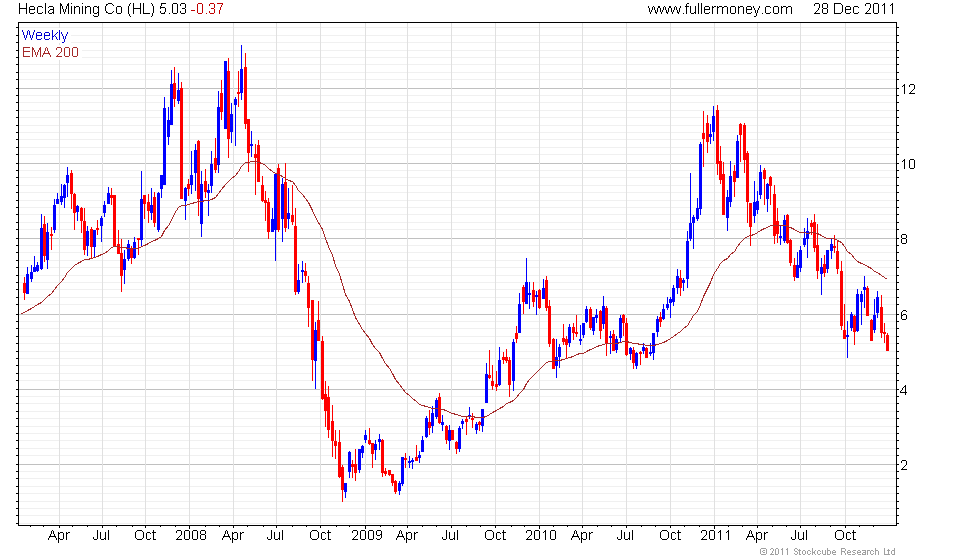Screen dimensions: 980x560
Task: Click the red price change -0.37
Action: [x=207, y=9]
